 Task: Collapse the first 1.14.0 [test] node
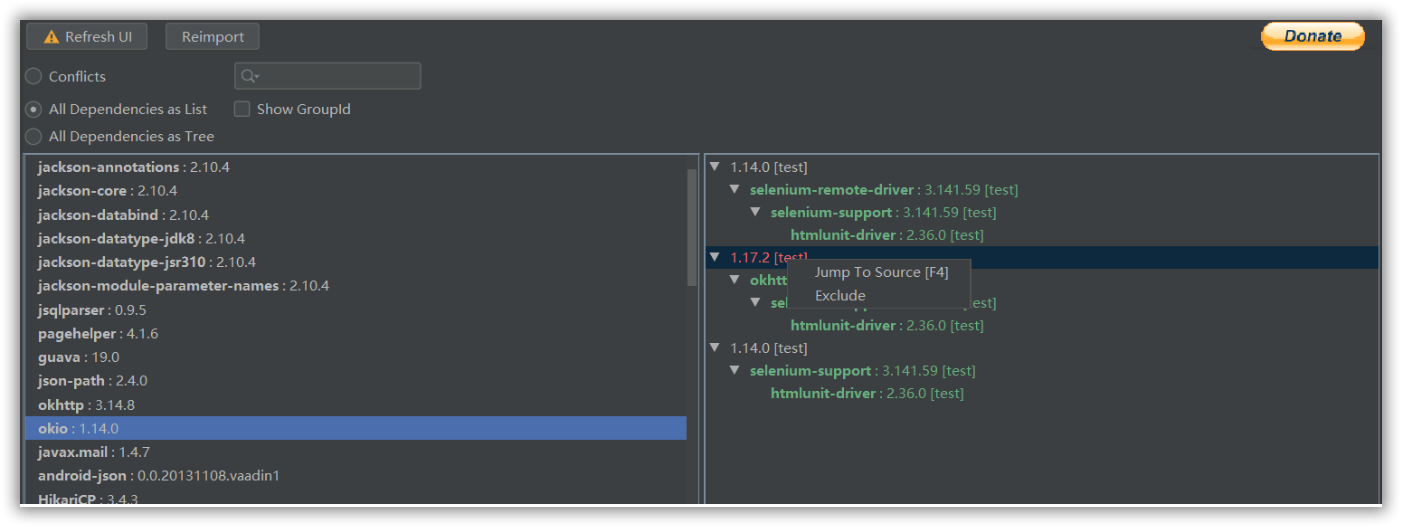pyautogui.click(x=714, y=167)
